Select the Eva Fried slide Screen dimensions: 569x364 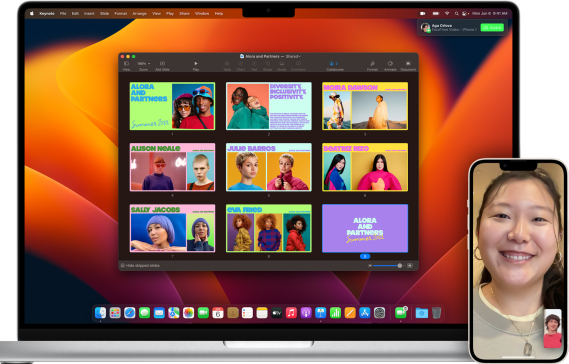click(269, 228)
